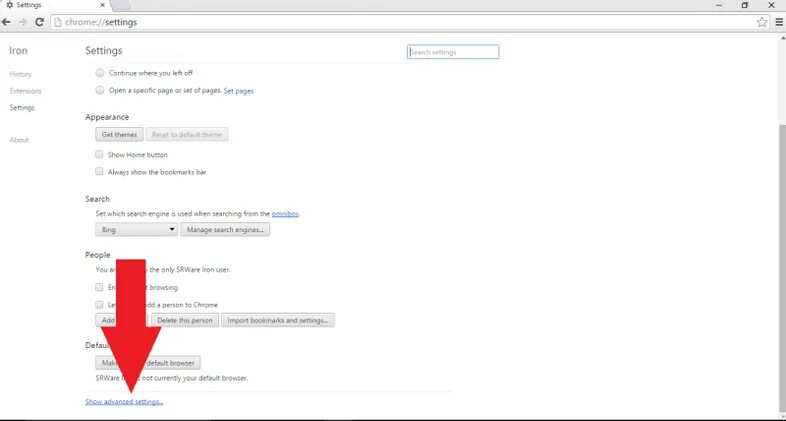This screenshot has width=786, height=421.
Task: Choose Open a specific page option
Action: pyautogui.click(x=100, y=90)
